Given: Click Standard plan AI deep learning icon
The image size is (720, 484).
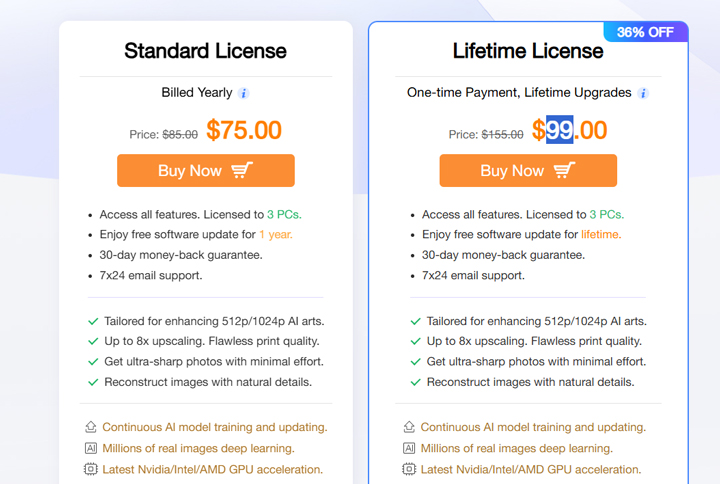Looking at the screenshot, I should tap(90, 449).
